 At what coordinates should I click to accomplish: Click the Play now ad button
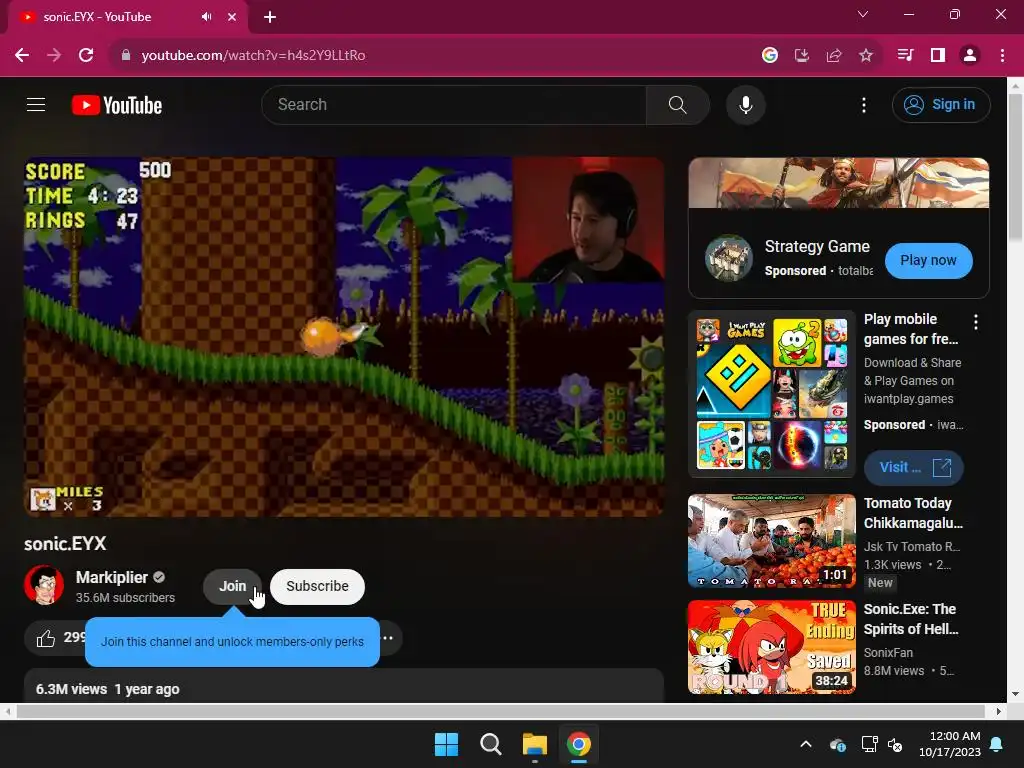point(928,261)
